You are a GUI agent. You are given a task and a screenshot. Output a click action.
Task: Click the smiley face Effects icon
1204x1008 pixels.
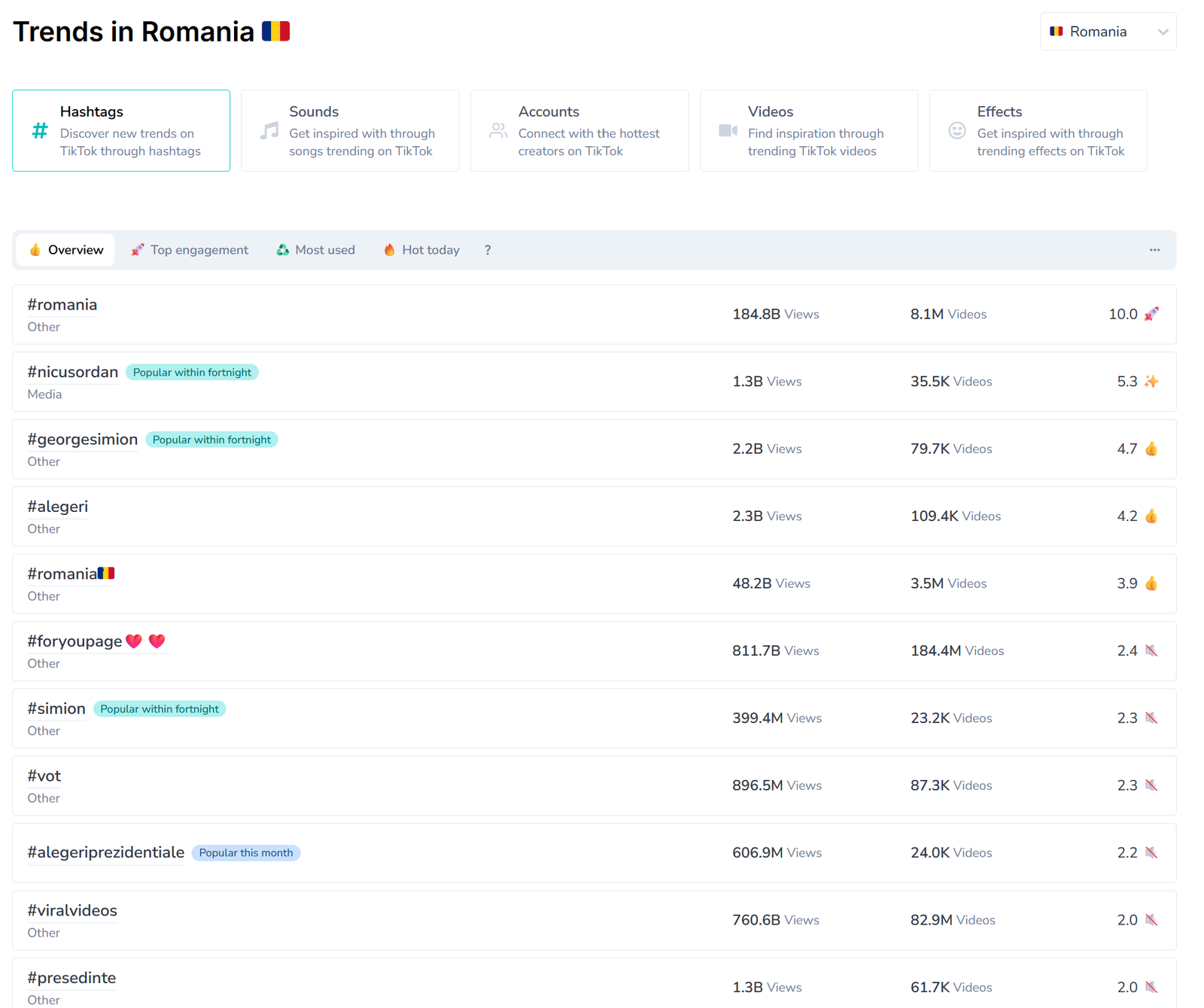956,131
